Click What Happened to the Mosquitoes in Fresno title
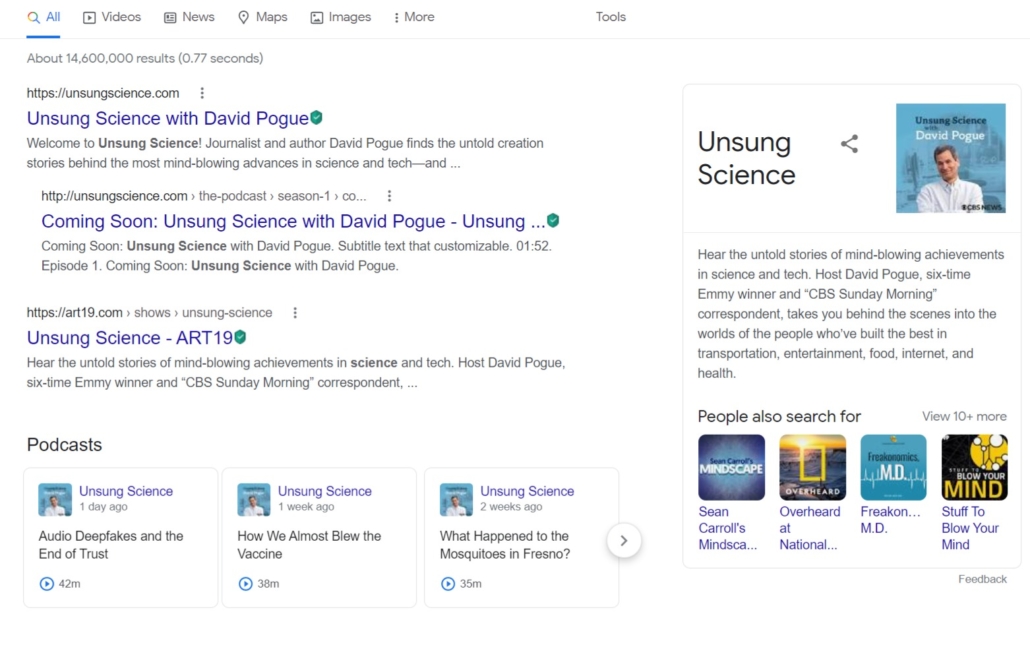This screenshot has width=1030, height=645. (505, 545)
